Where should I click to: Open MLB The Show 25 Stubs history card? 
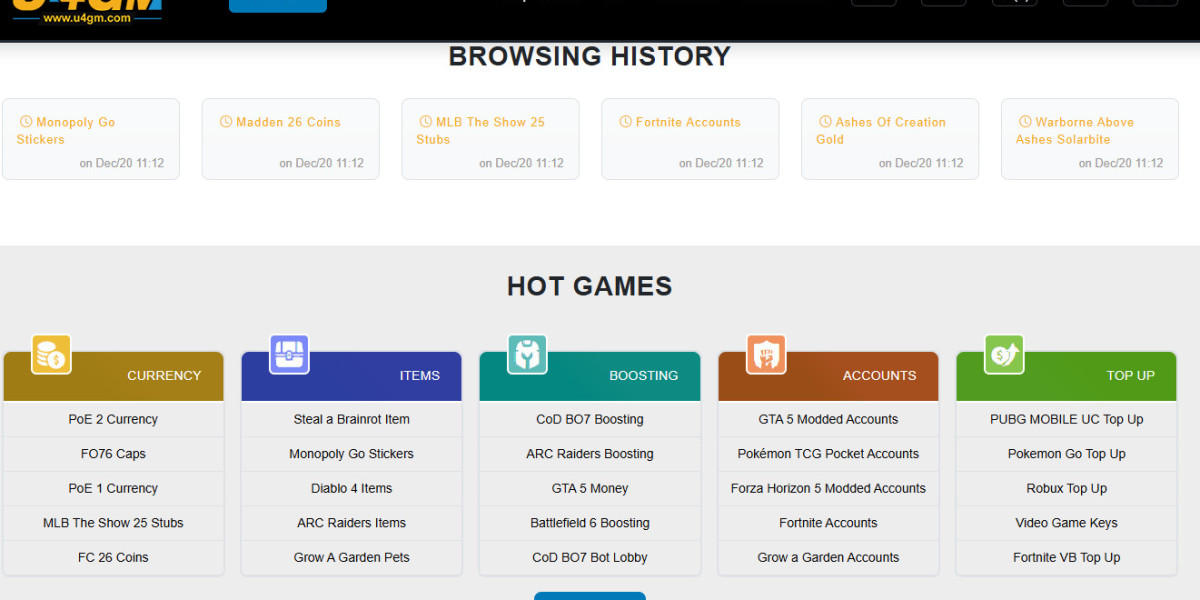[x=489, y=139]
